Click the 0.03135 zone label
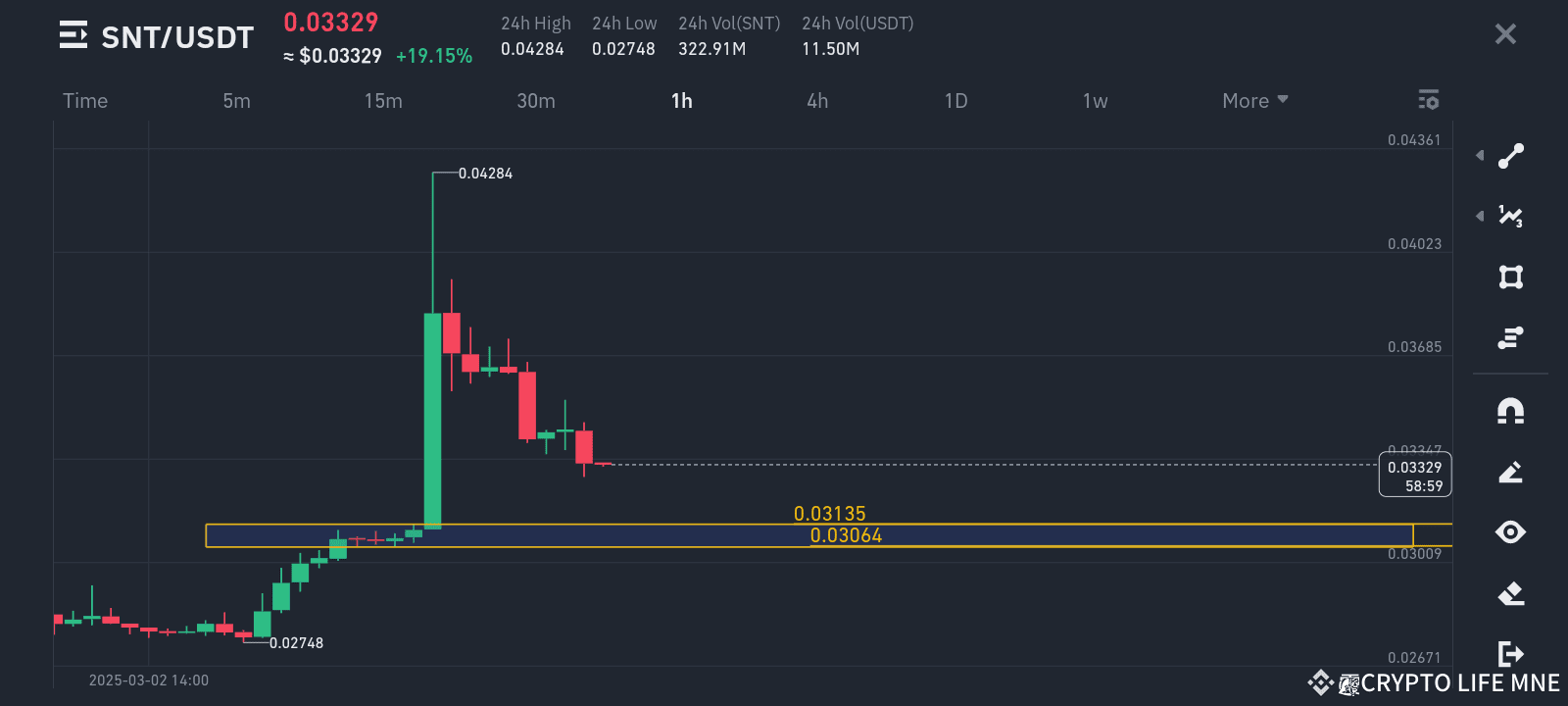This screenshot has width=1568, height=706. coord(830,514)
